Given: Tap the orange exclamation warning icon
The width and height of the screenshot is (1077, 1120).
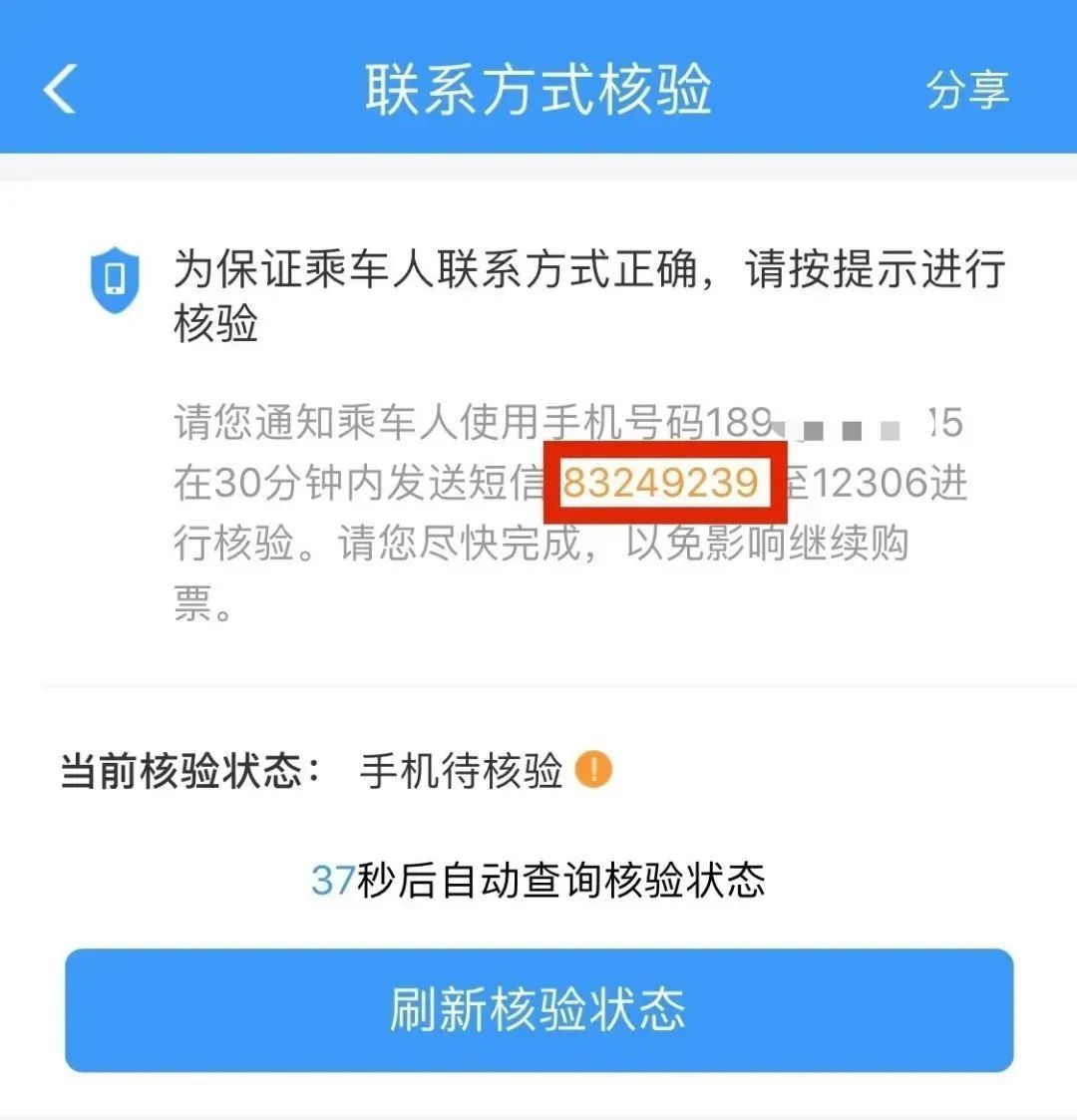Looking at the screenshot, I should click(592, 770).
